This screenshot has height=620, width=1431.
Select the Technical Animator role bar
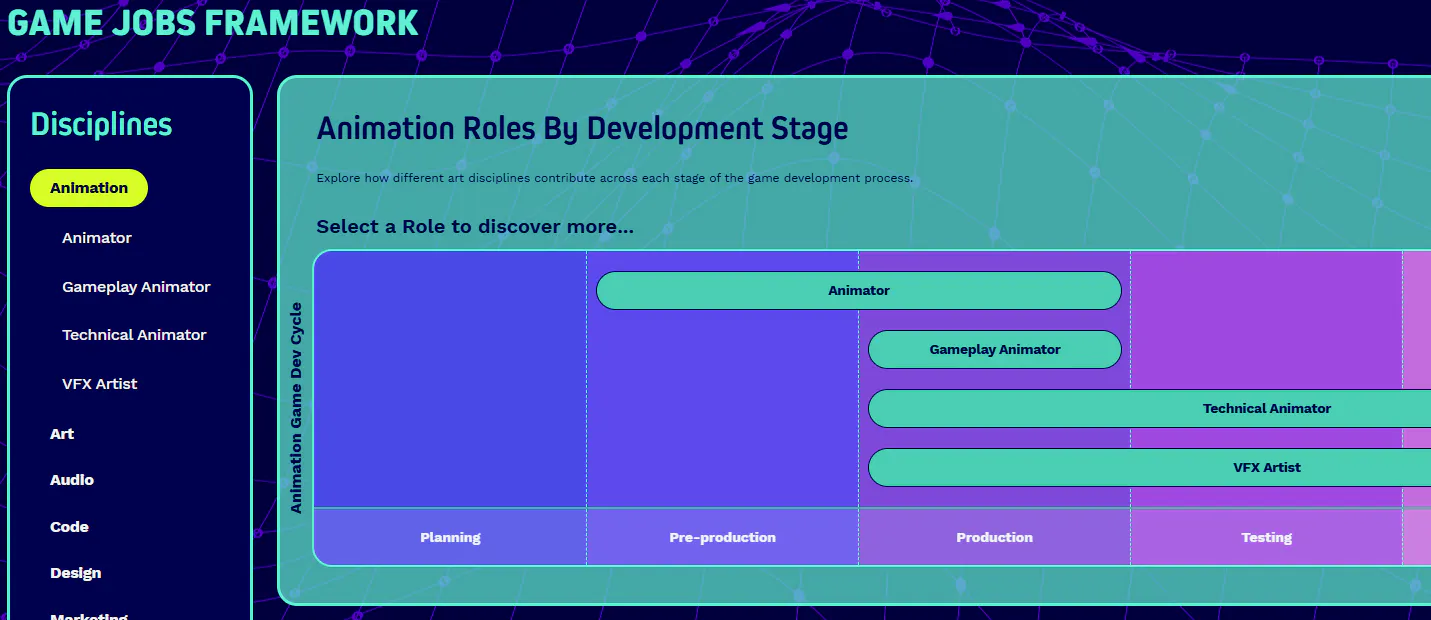tap(1150, 408)
